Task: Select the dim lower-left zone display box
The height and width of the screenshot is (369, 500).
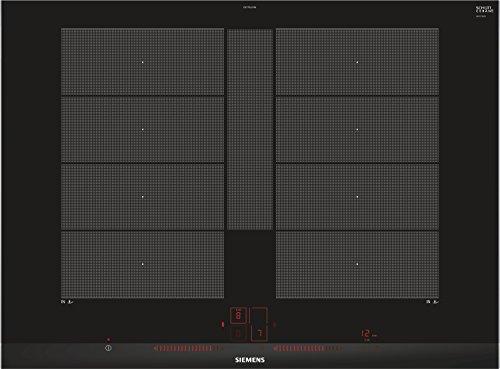Action: point(238,333)
